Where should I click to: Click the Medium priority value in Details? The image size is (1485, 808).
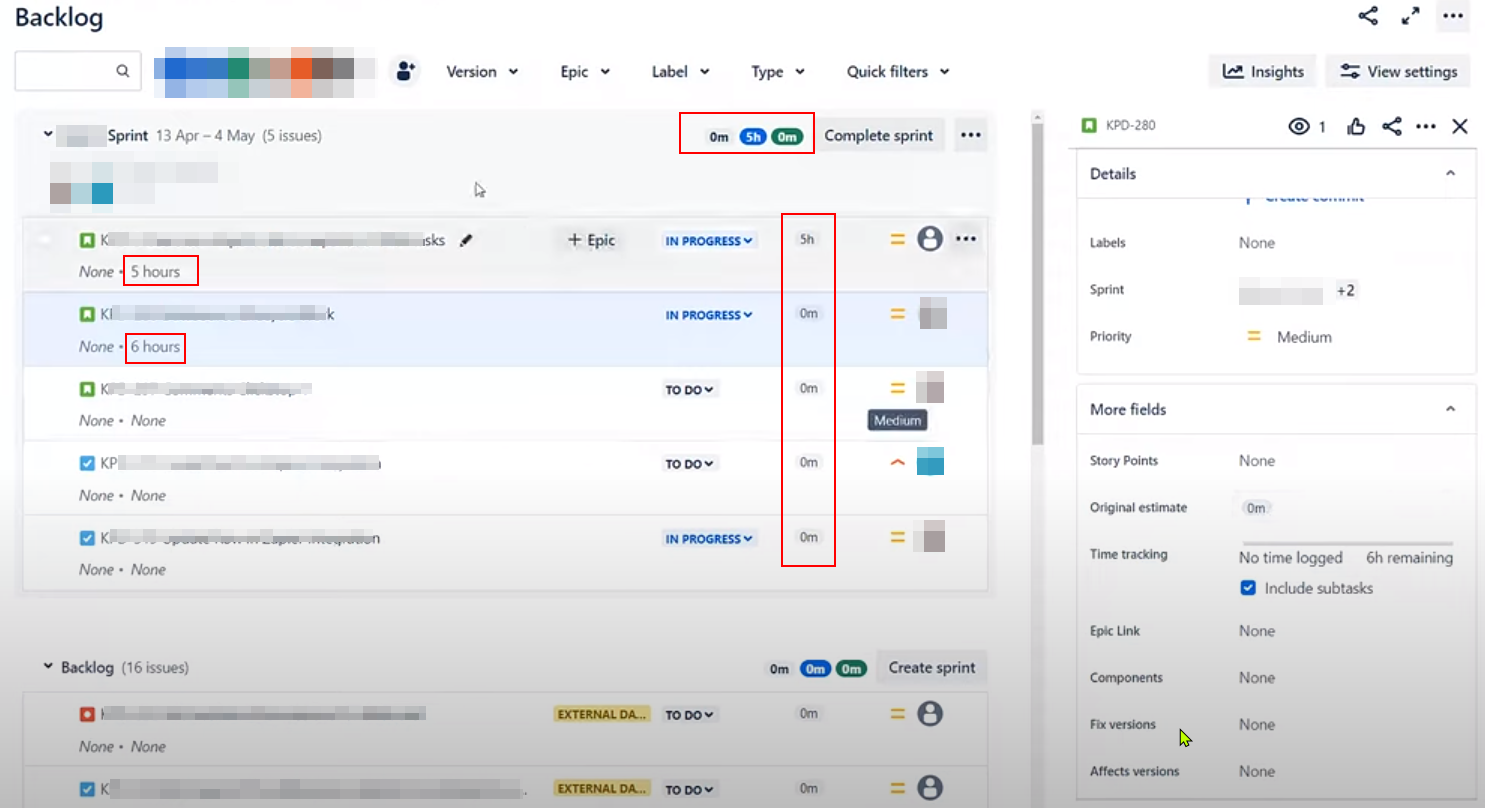[x=1304, y=337]
